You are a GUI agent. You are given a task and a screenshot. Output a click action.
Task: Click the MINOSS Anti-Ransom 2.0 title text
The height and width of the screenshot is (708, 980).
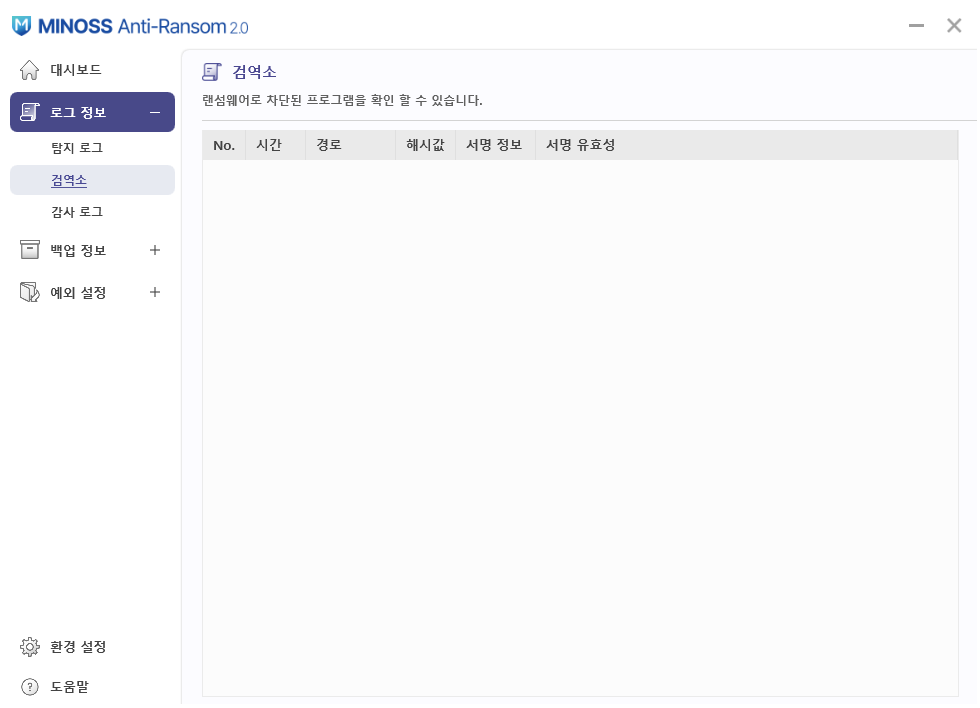point(143,26)
